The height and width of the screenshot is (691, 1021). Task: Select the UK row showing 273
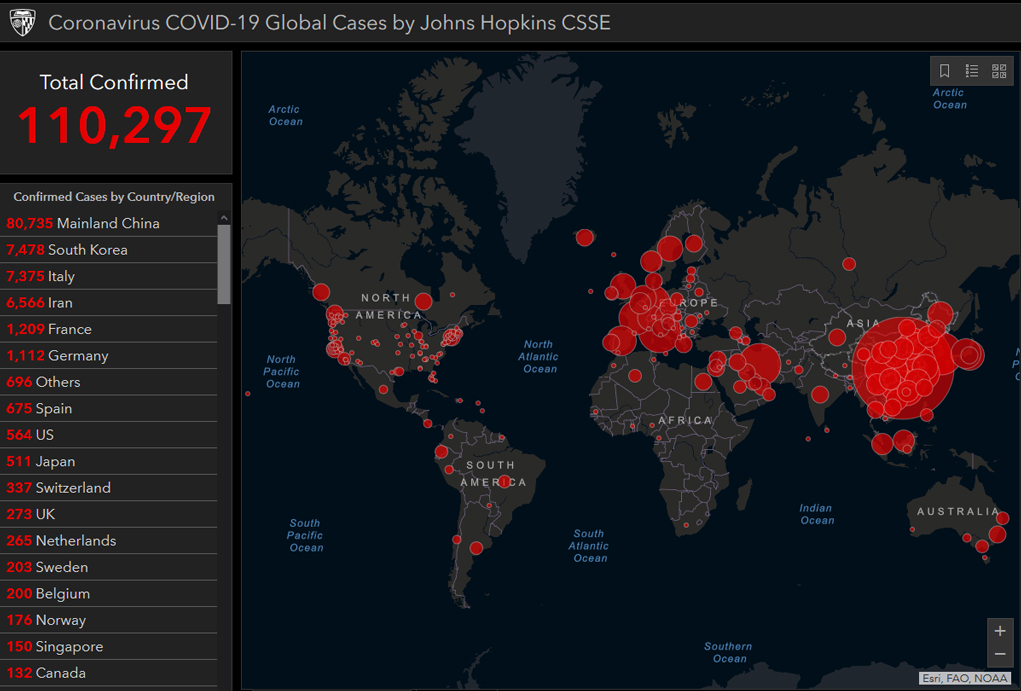pos(109,515)
